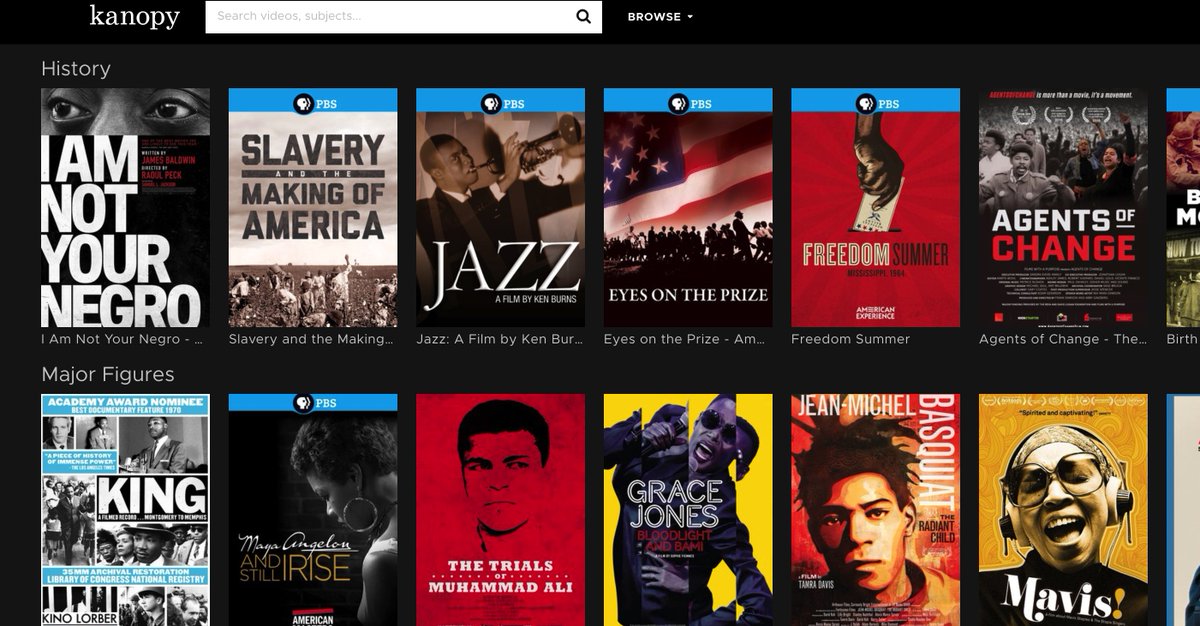
Task: Open the Browse dropdown menu
Action: 660,17
